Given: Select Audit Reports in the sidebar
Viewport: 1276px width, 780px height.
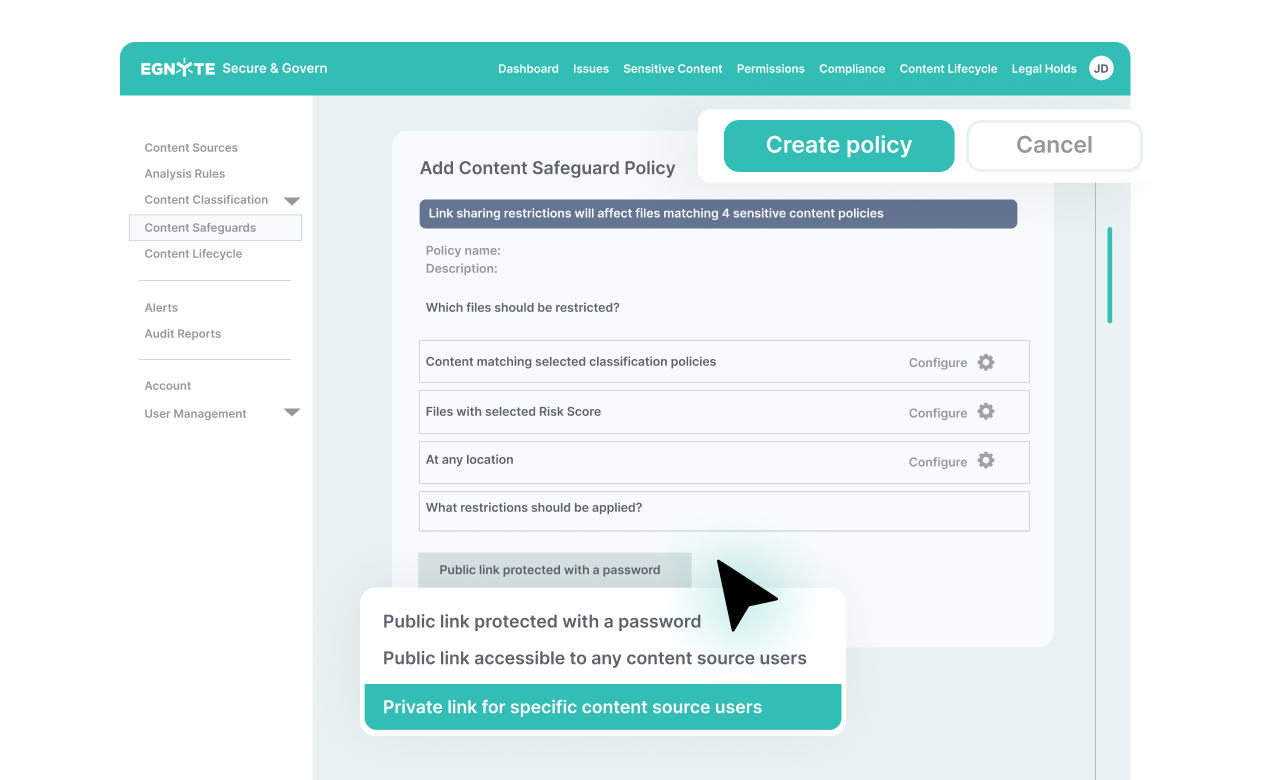Looking at the screenshot, I should point(183,334).
